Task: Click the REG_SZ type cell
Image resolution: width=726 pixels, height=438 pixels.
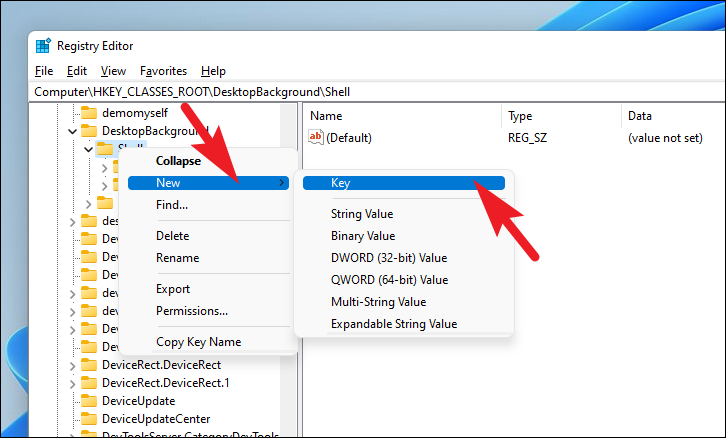Action: click(527, 138)
